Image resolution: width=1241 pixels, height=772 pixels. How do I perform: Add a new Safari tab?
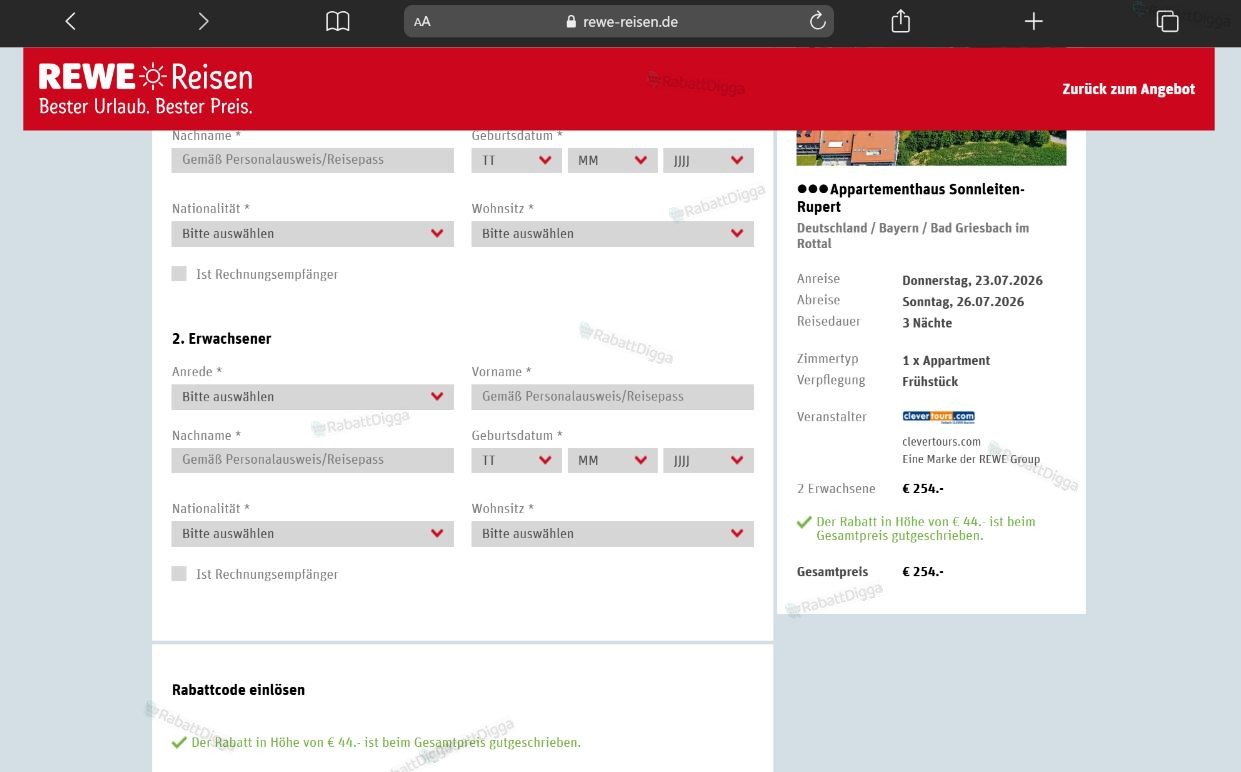1034,21
